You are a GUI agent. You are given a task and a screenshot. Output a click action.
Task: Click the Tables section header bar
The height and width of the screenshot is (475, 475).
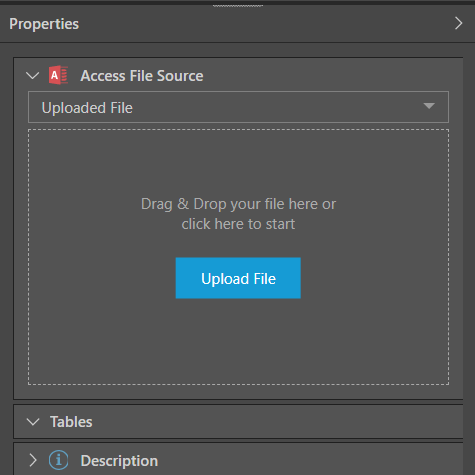point(238,422)
